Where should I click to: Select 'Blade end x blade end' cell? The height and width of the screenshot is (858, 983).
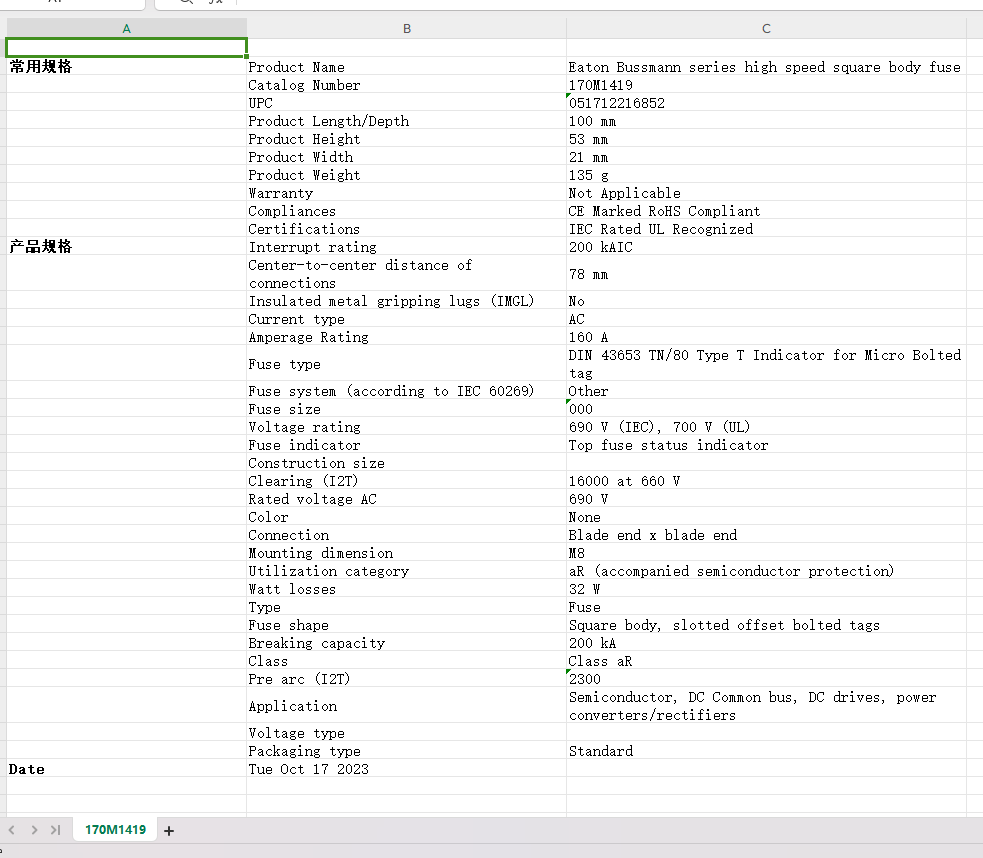766,535
